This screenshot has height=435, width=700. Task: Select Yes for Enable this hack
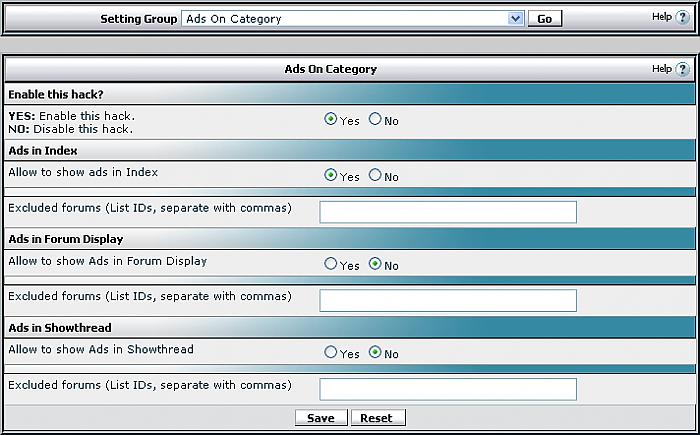[x=331, y=120]
